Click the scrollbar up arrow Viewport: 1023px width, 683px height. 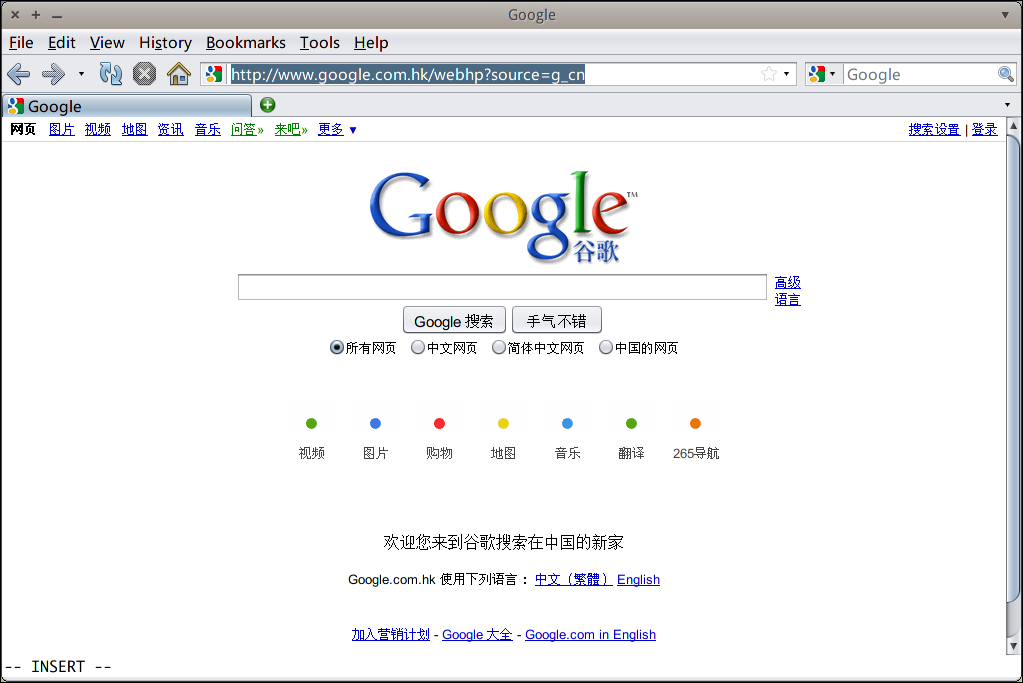tap(1013, 125)
